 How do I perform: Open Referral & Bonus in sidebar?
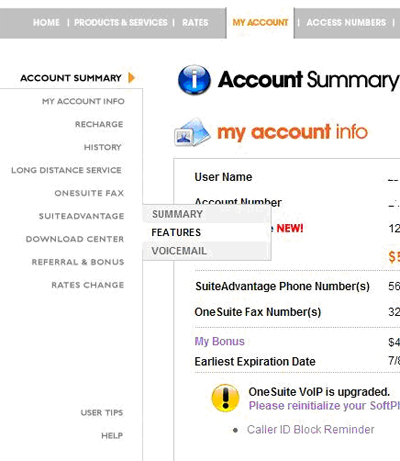[x=78, y=262]
